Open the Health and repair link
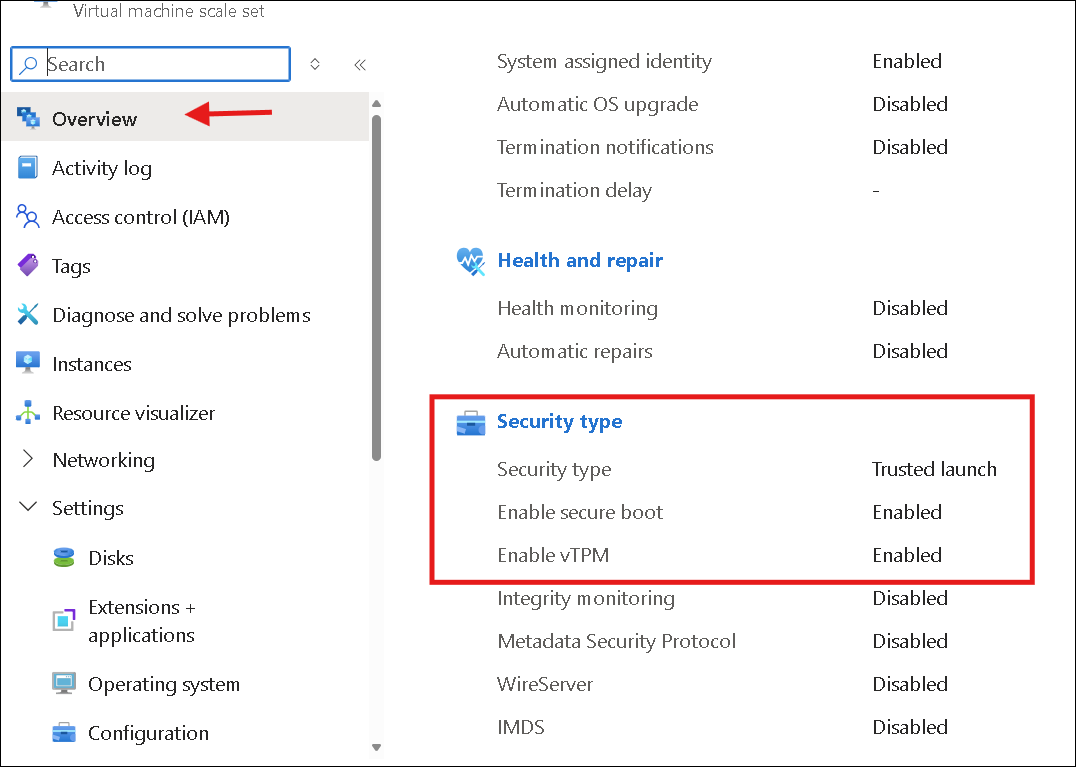The height and width of the screenshot is (767, 1076). click(x=580, y=260)
